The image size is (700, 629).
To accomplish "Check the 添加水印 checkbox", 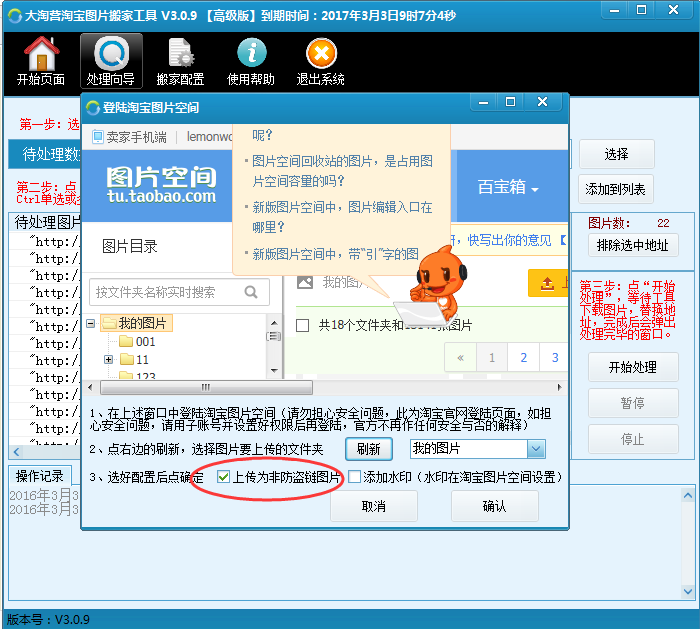I will 354,477.
